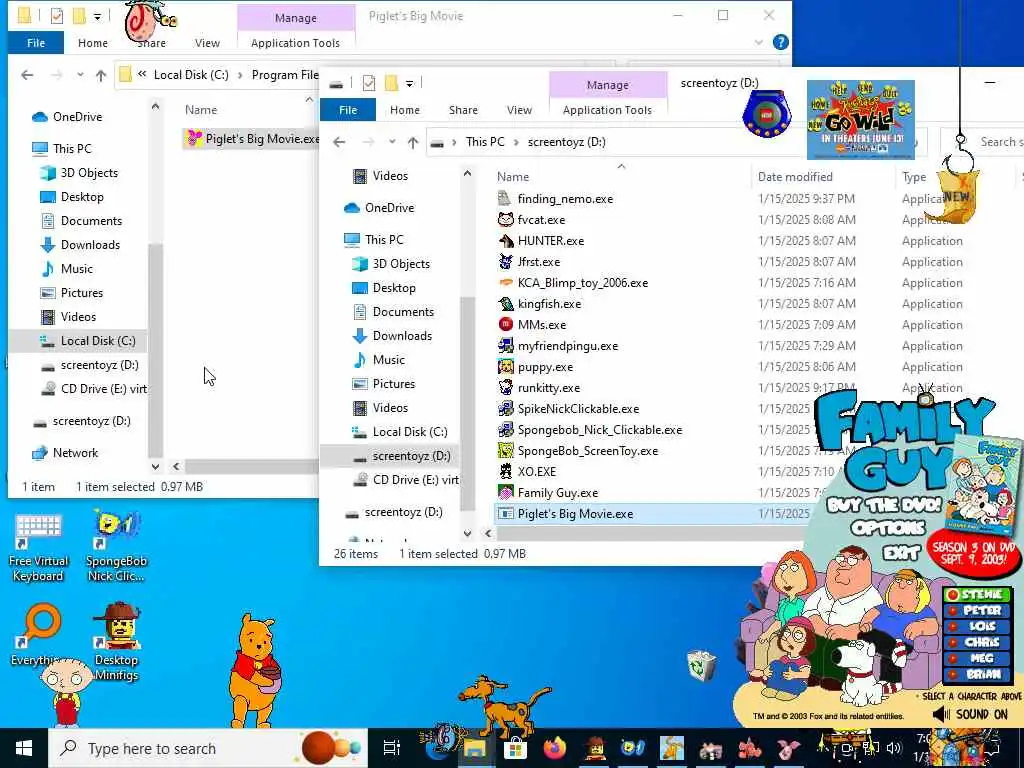The image size is (1024, 768).
Task: Select Meg character radio option
Action: click(976, 658)
